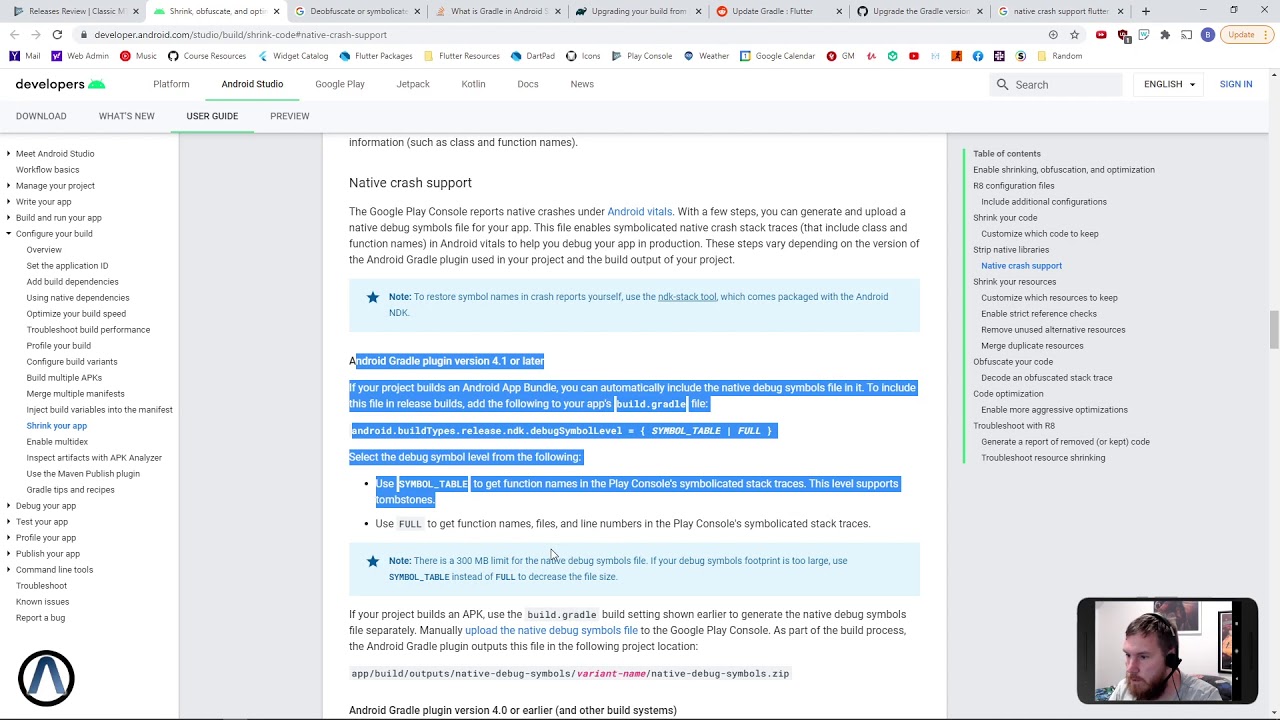Open the Flutter Packages bookmark
Image resolution: width=1280 pixels, height=720 pixels.
[375, 56]
